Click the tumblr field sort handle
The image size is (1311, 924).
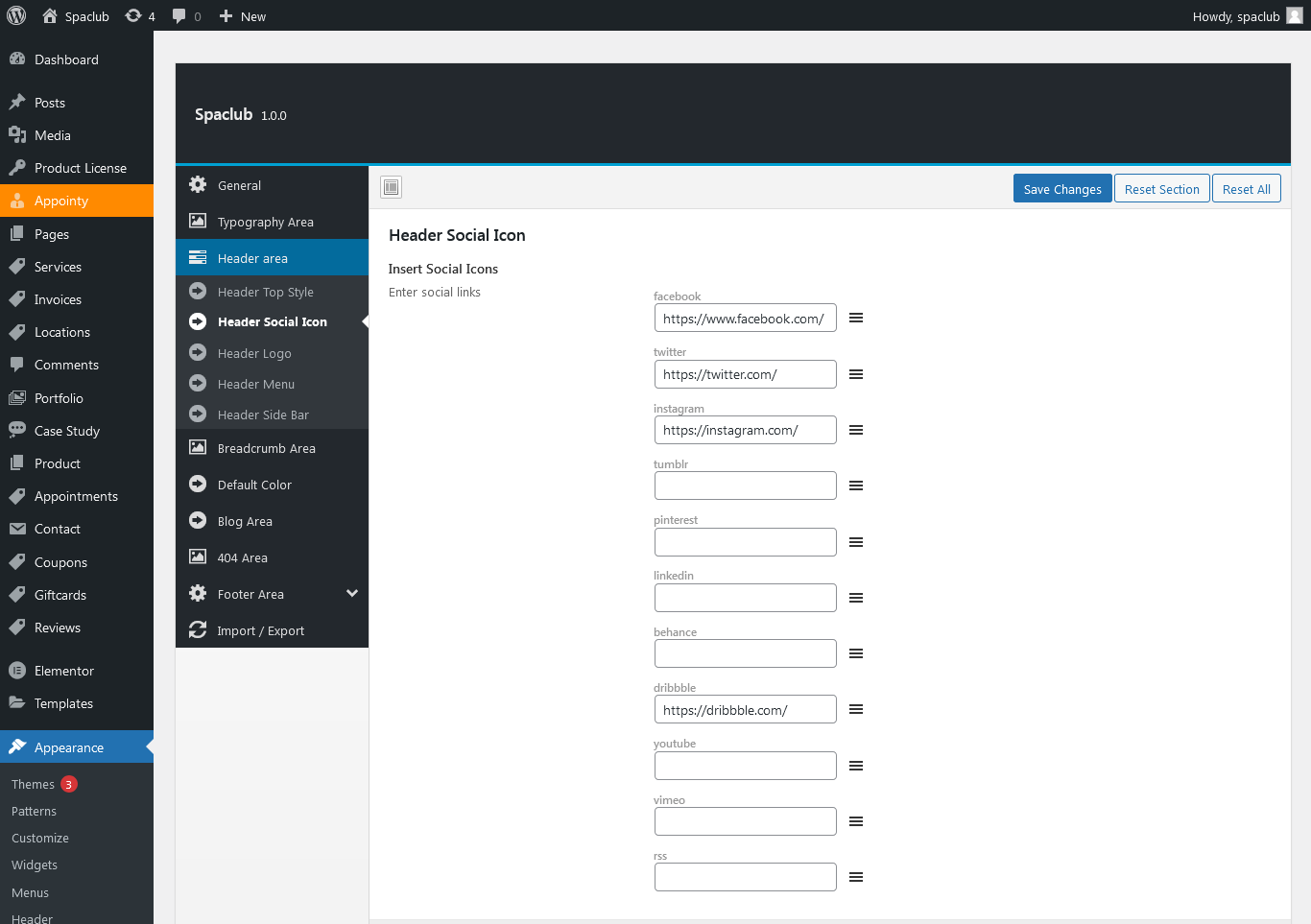[x=856, y=486]
